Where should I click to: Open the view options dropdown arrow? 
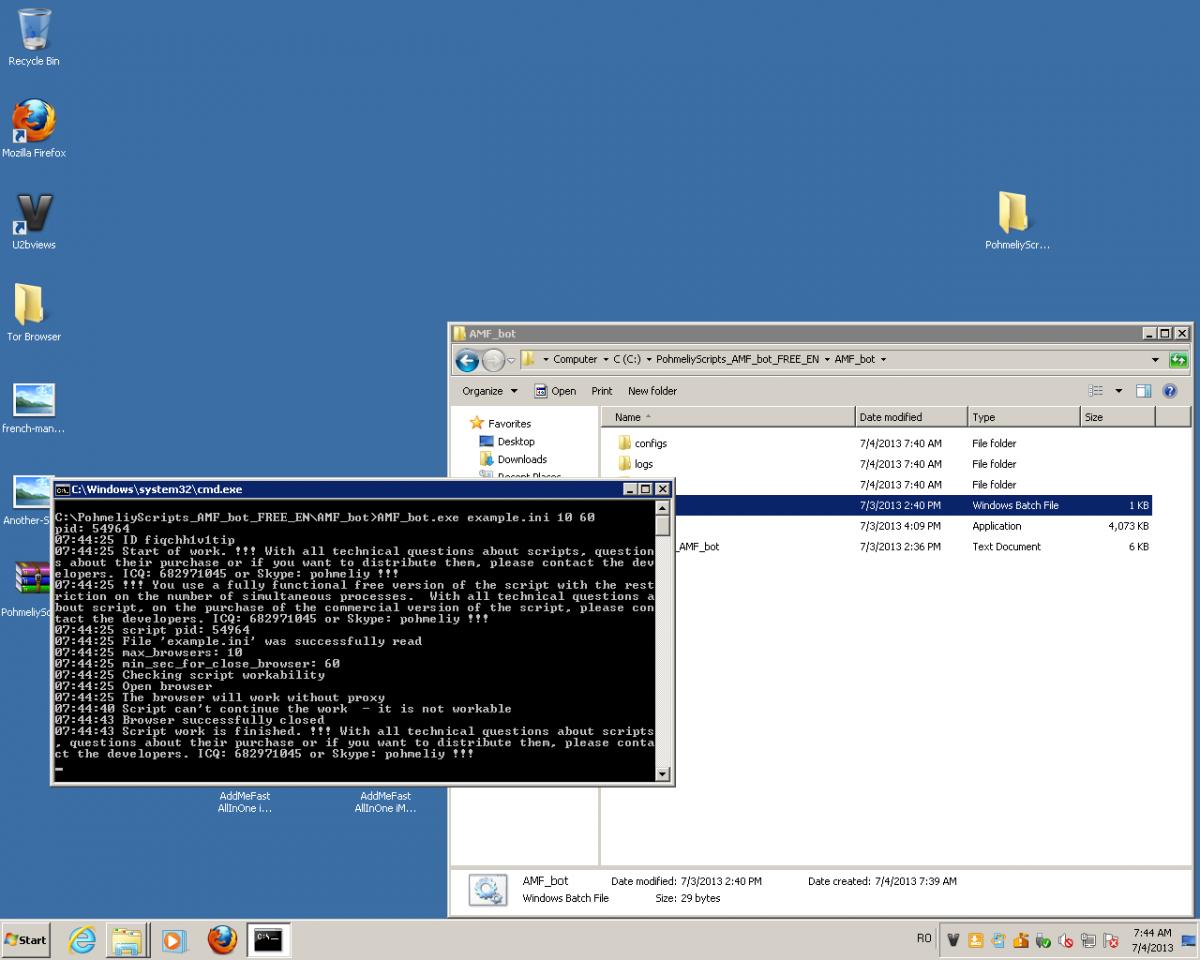(1119, 391)
